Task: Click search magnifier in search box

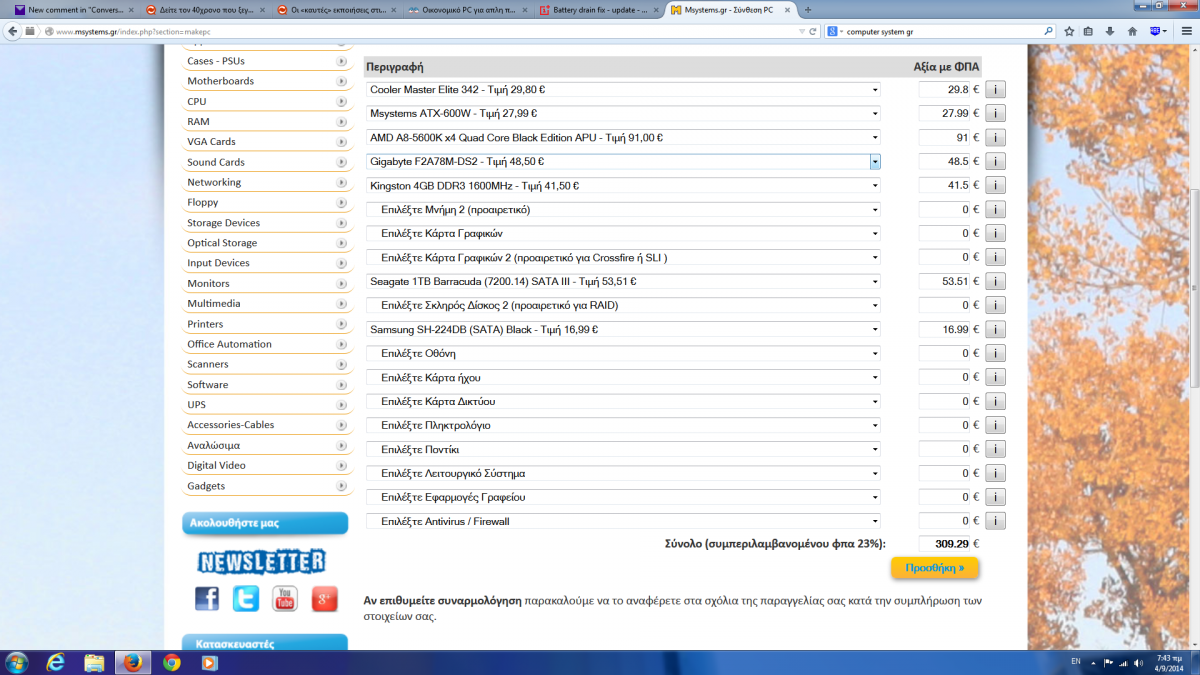Action: click(x=1048, y=31)
